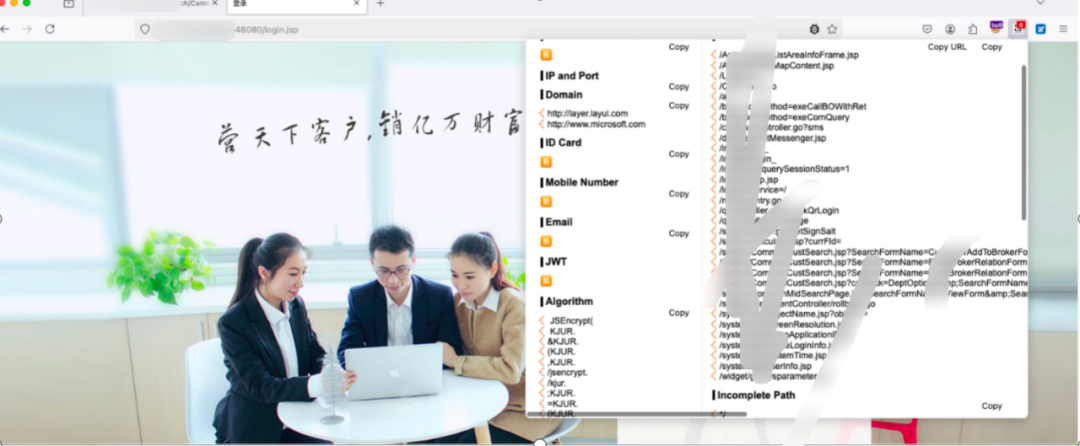Viewport: 1080px width, 446px height.
Task: Close the 登录 tab
Action: click(356, 3)
